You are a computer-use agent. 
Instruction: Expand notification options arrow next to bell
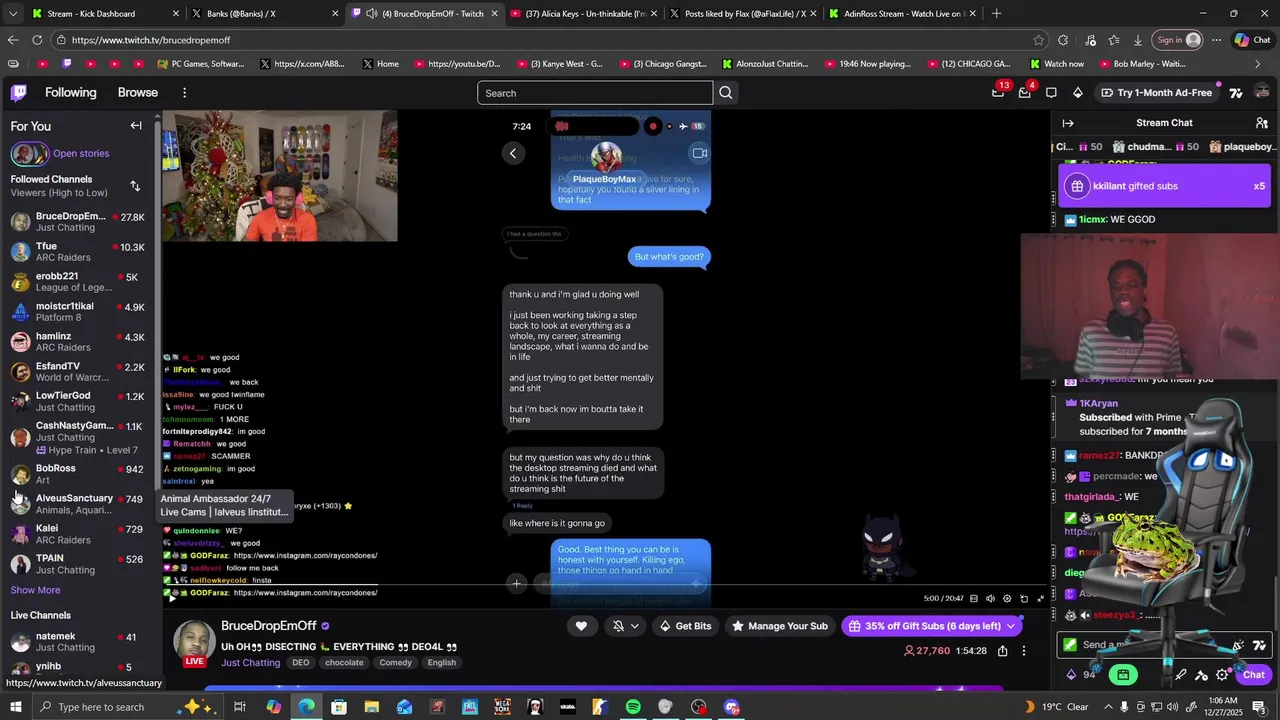(634, 626)
